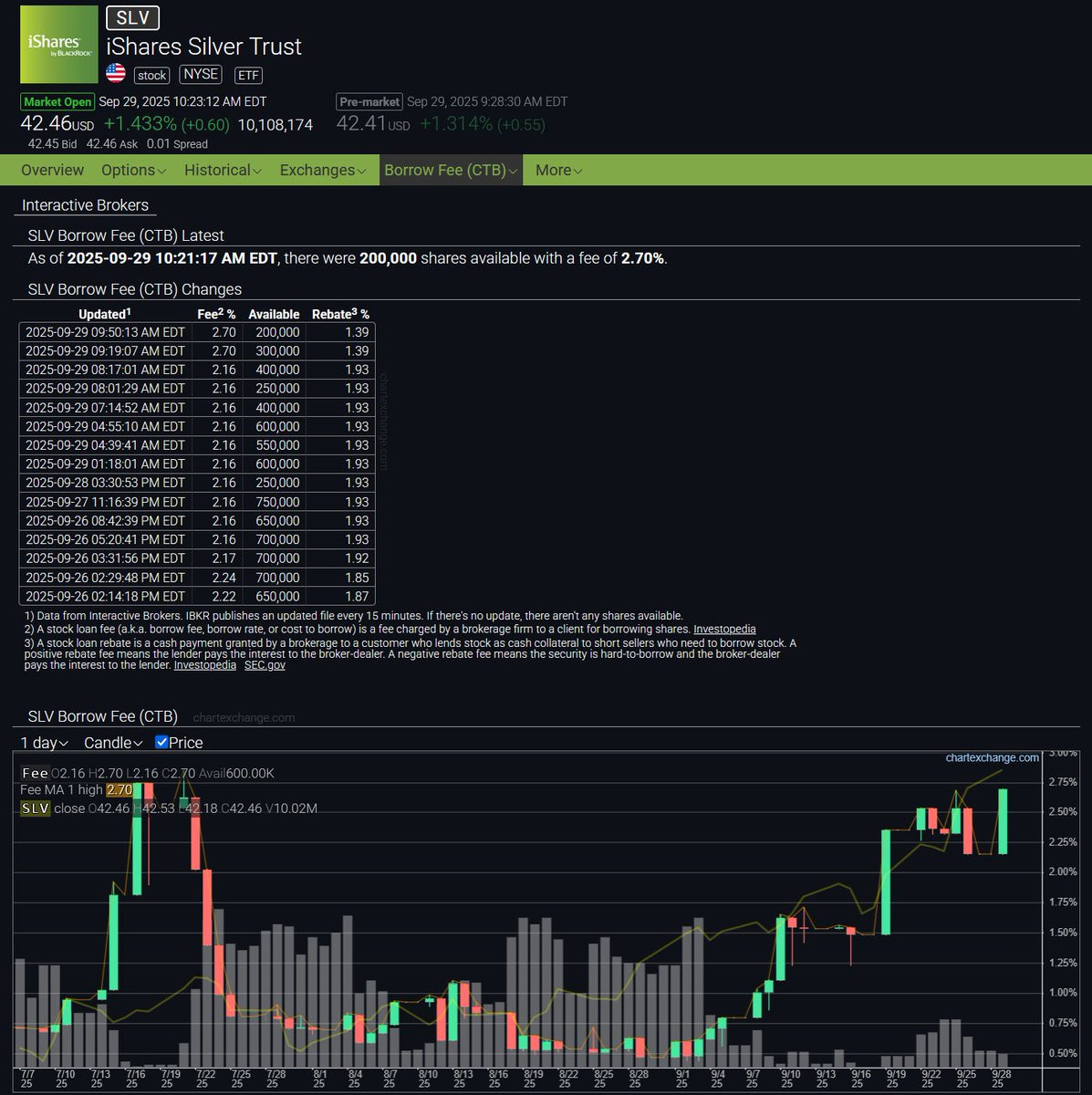This screenshot has height=1095, width=1092.
Task: Click the US flag icon
Action: click(x=116, y=74)
